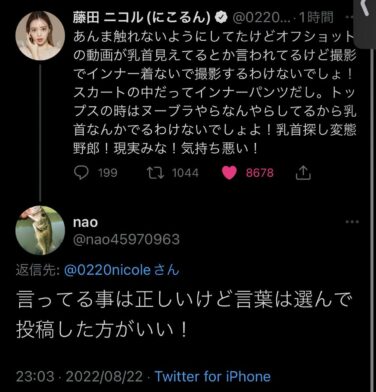Screen dimensions: 376x392
Task: Click the @nao45970963 handle
Action: pyautogui.click(x=126, y=239)
